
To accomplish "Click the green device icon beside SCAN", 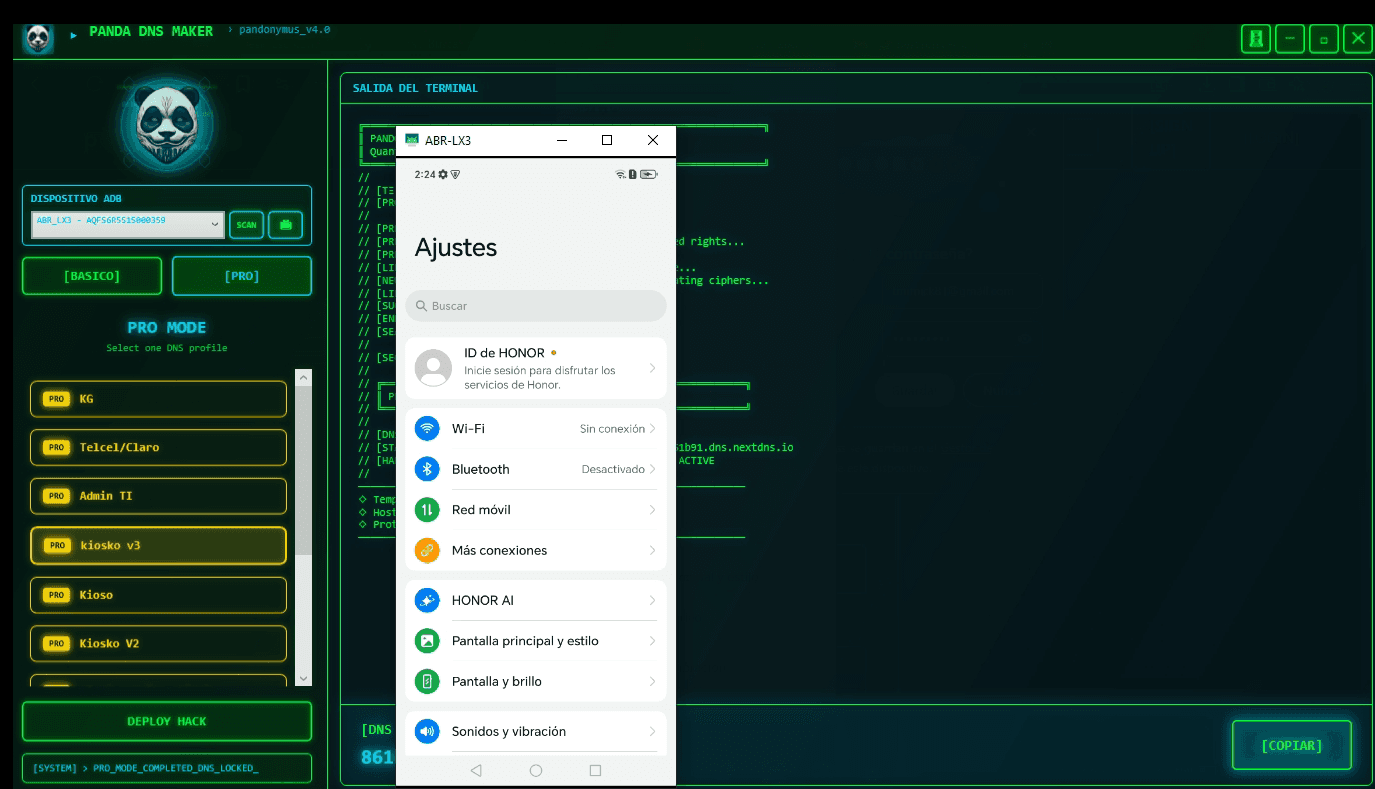I will click(285, 225).
